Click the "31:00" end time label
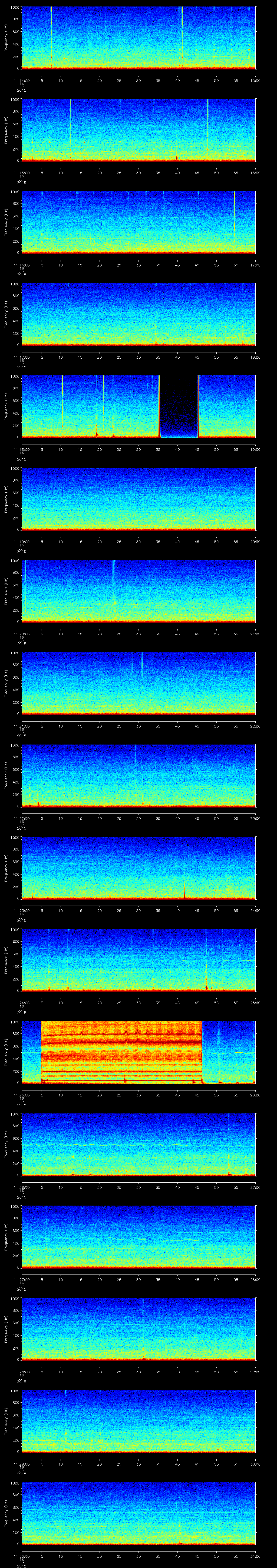This screenshot has height=1568, width=277. pos(255,1556)
